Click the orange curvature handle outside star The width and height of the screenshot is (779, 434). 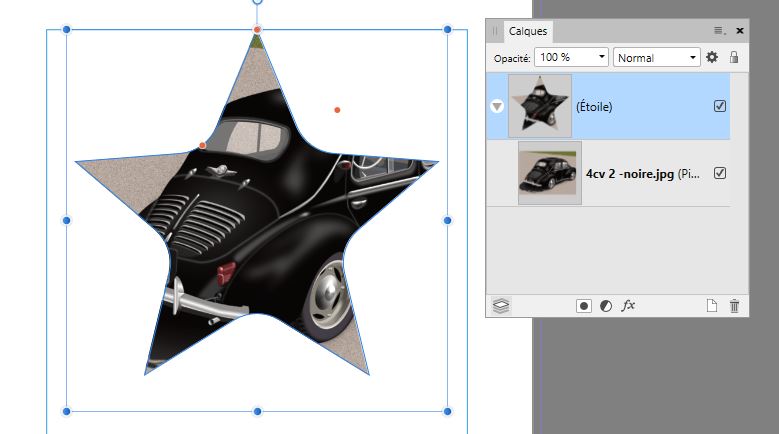click(x=337, y=110)
